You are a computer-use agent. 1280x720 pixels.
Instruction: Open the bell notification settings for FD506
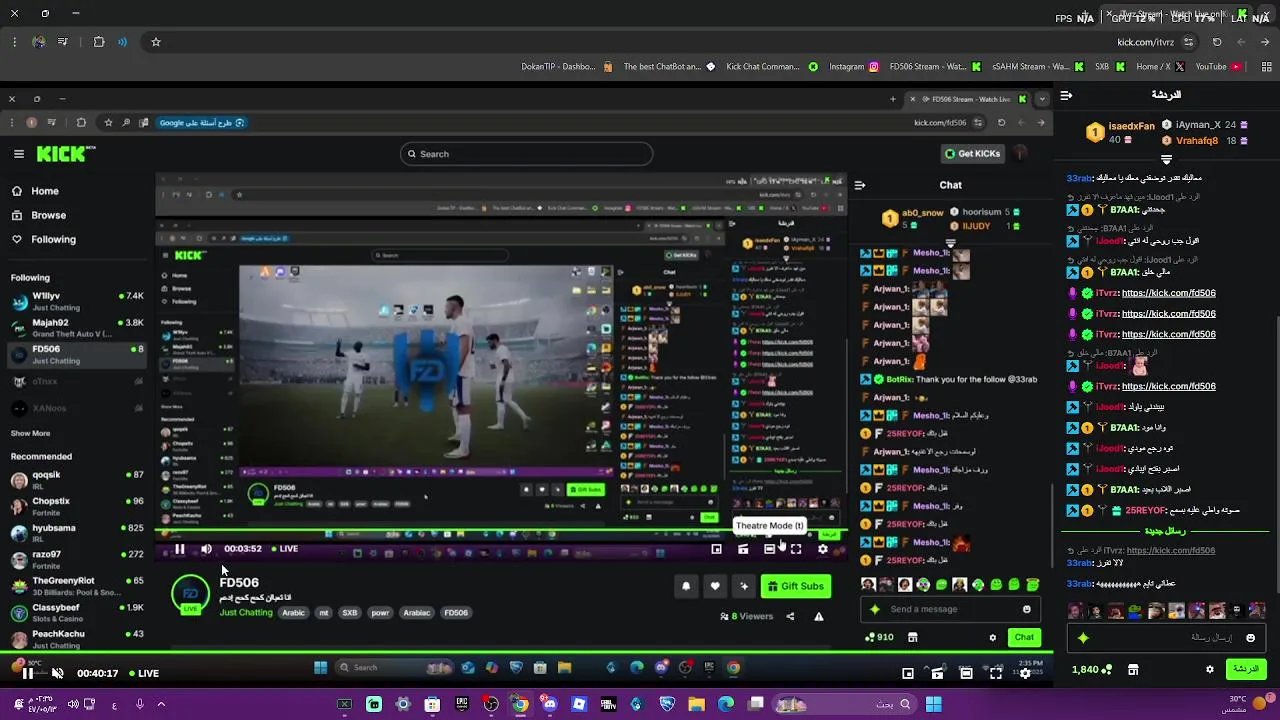pos(686,586)
